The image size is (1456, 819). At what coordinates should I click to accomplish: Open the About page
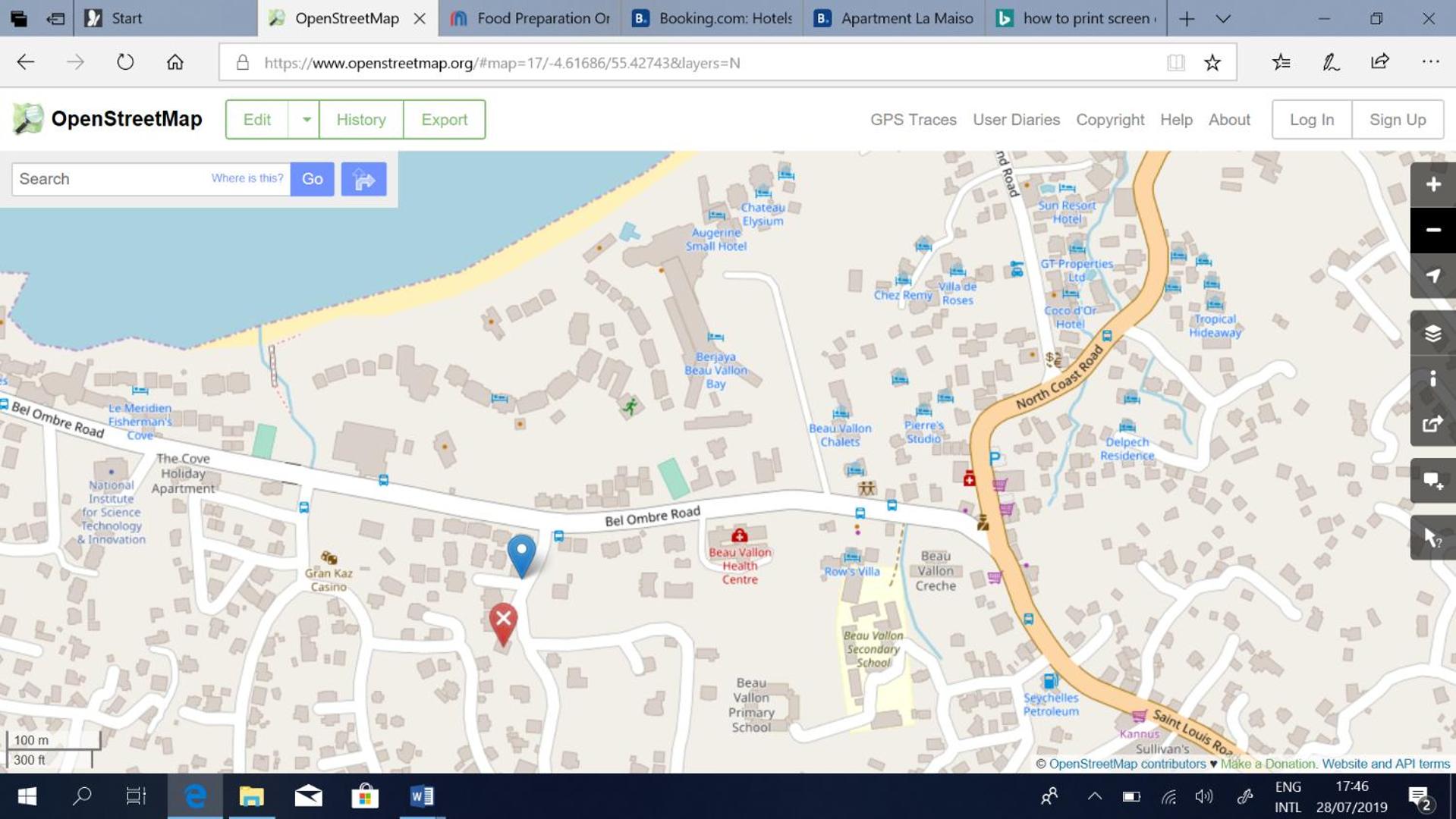1229,119
